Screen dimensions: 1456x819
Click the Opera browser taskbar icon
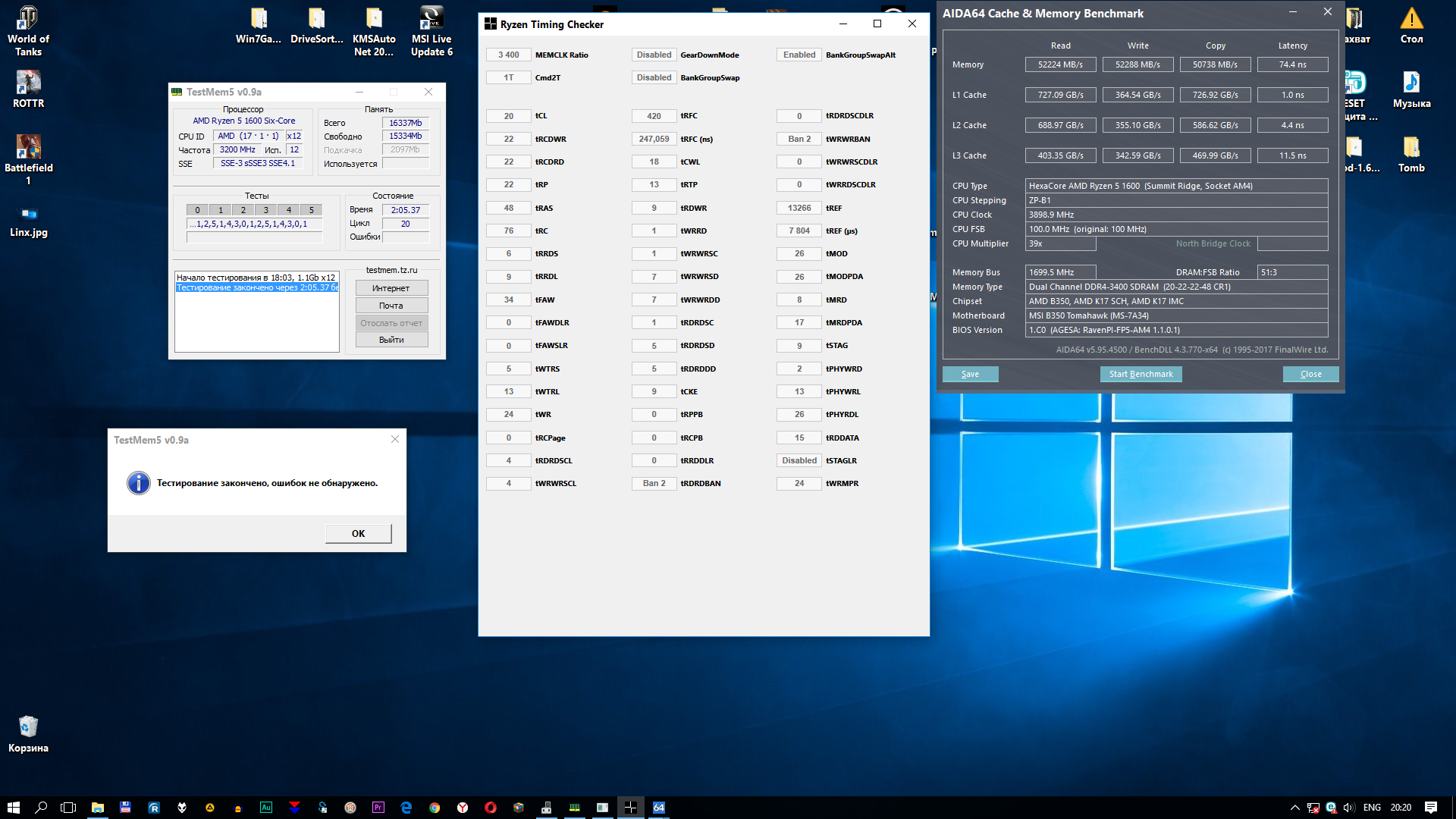tap(491, 808)
